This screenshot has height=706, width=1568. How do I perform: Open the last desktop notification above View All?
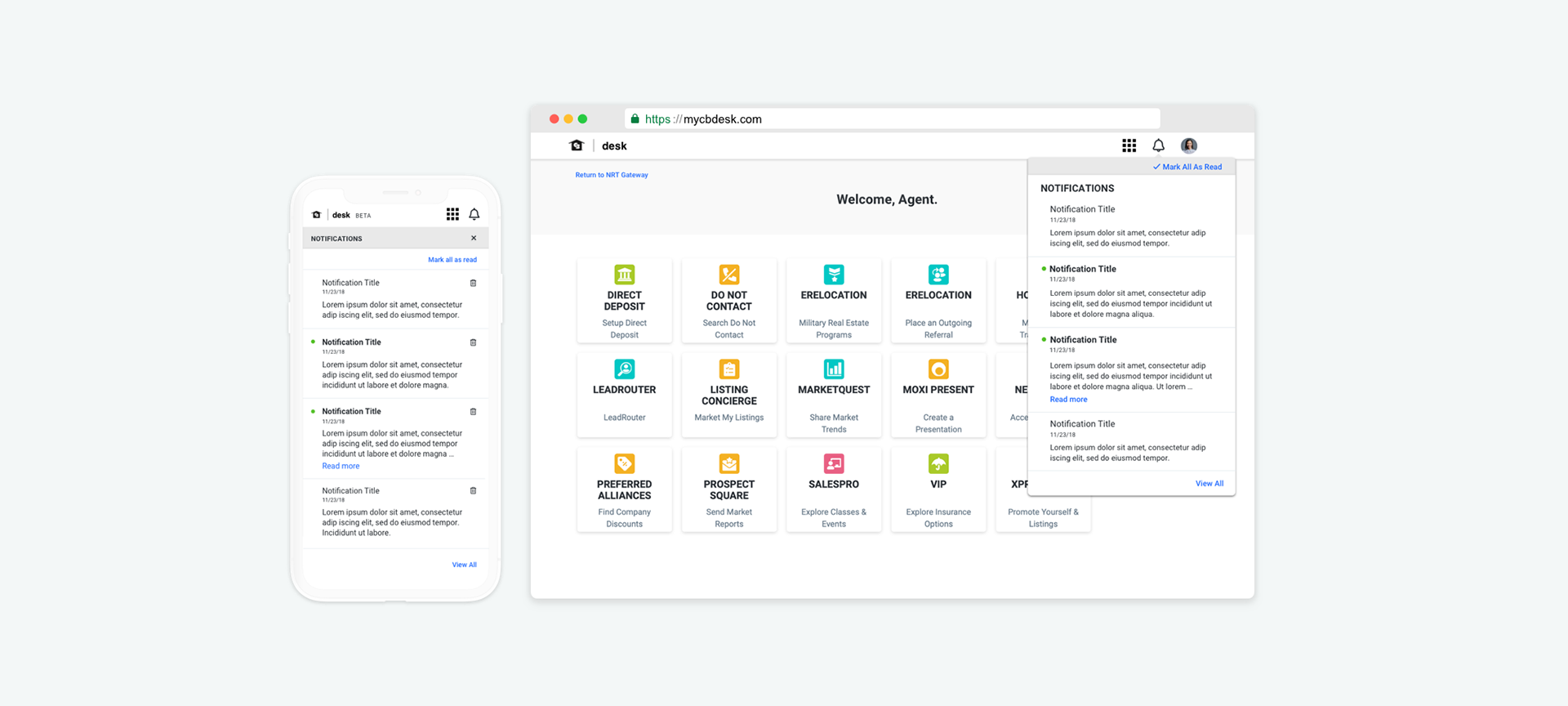(x=1131, y=441)
